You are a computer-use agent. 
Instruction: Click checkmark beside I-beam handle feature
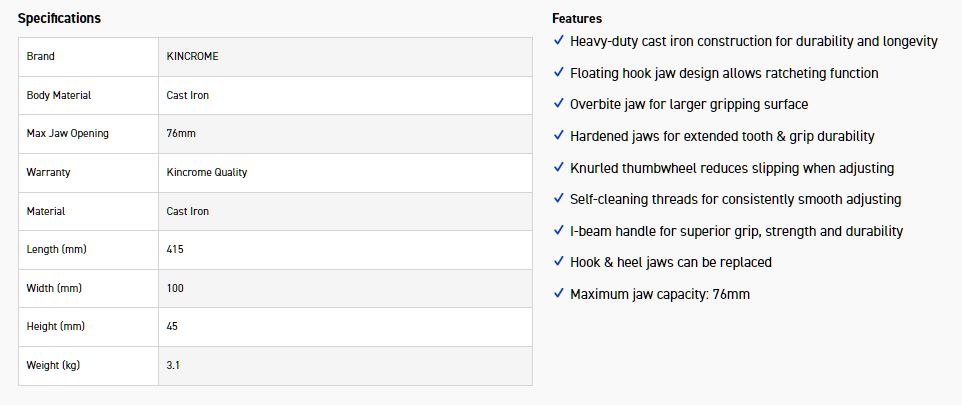(x=558, y=231)
